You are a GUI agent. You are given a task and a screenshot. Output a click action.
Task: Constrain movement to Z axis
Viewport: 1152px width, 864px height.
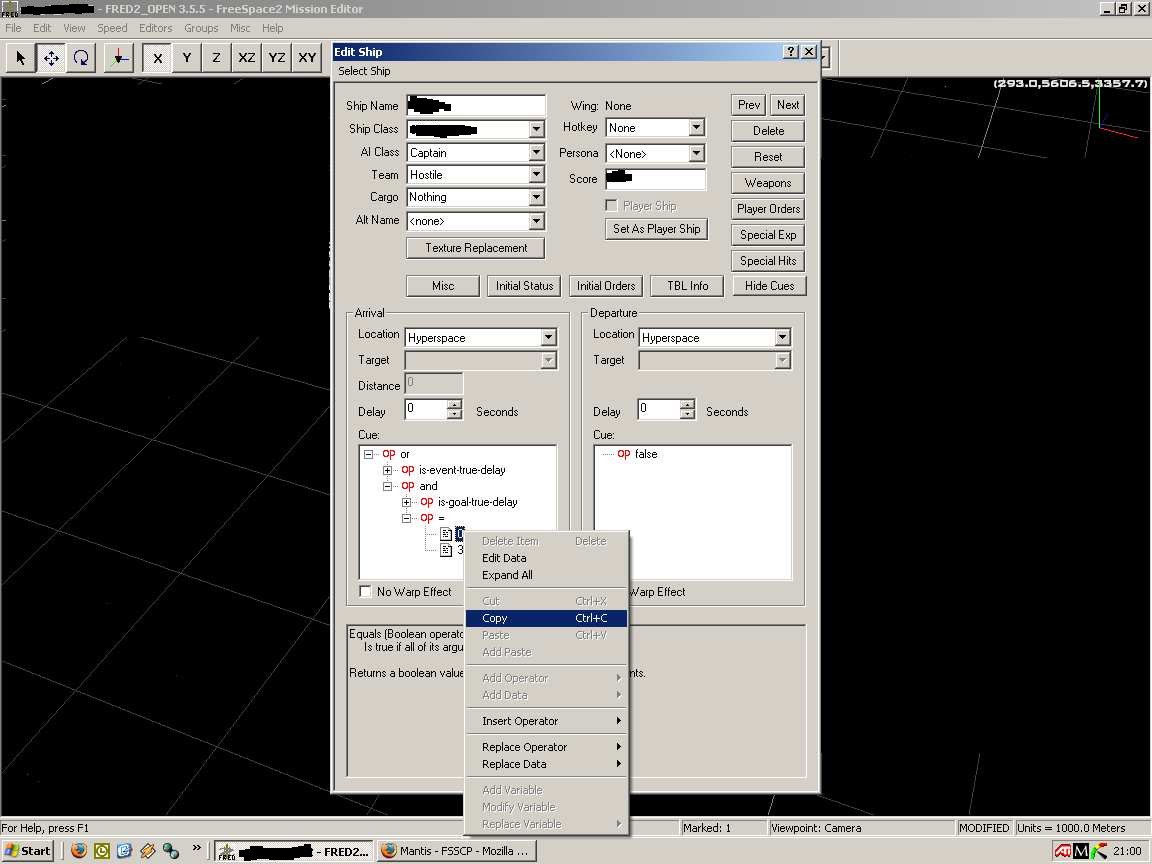[216, 57]
